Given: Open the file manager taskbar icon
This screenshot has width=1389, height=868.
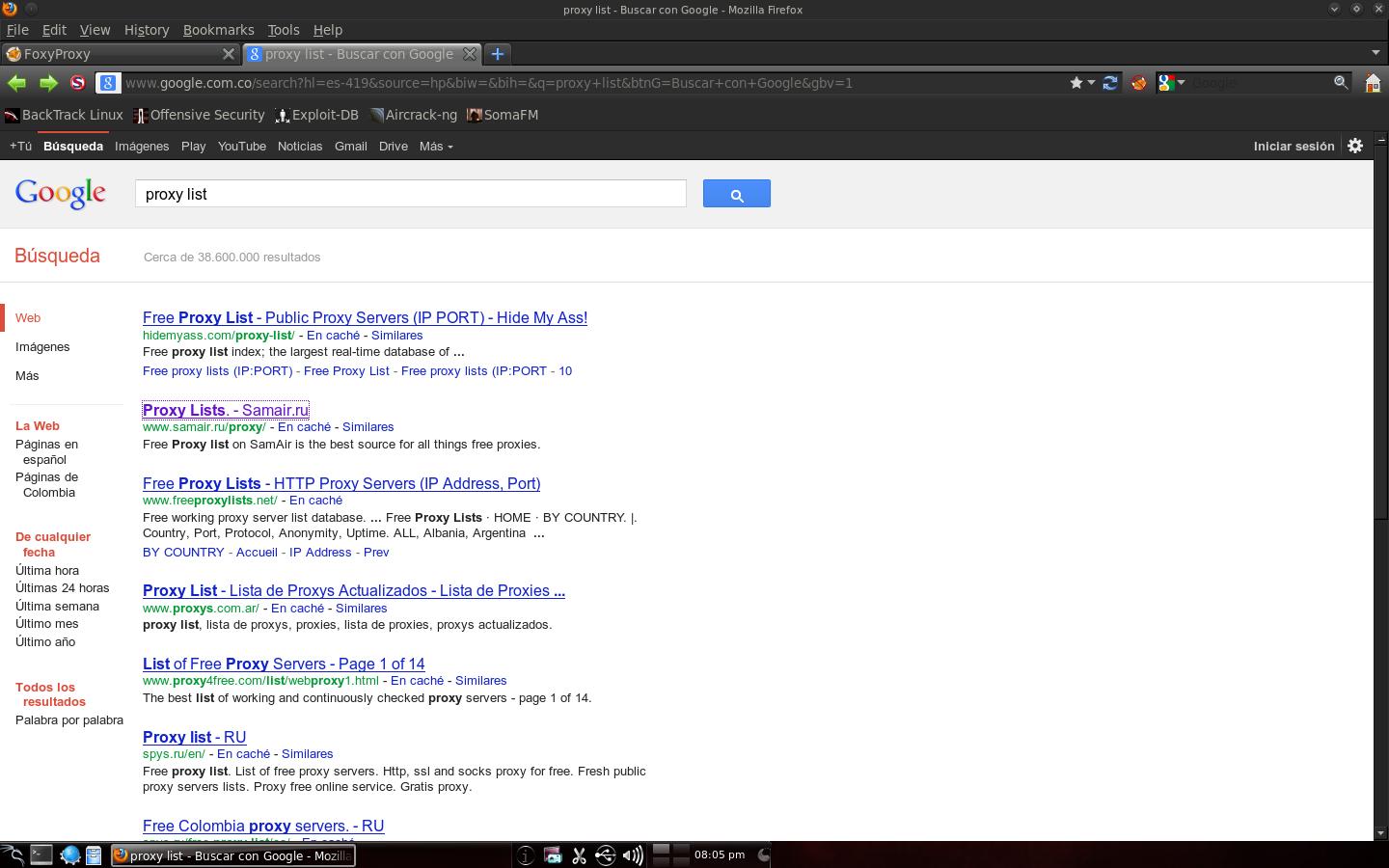Looking at the screenshot, I should coord(94,854).
